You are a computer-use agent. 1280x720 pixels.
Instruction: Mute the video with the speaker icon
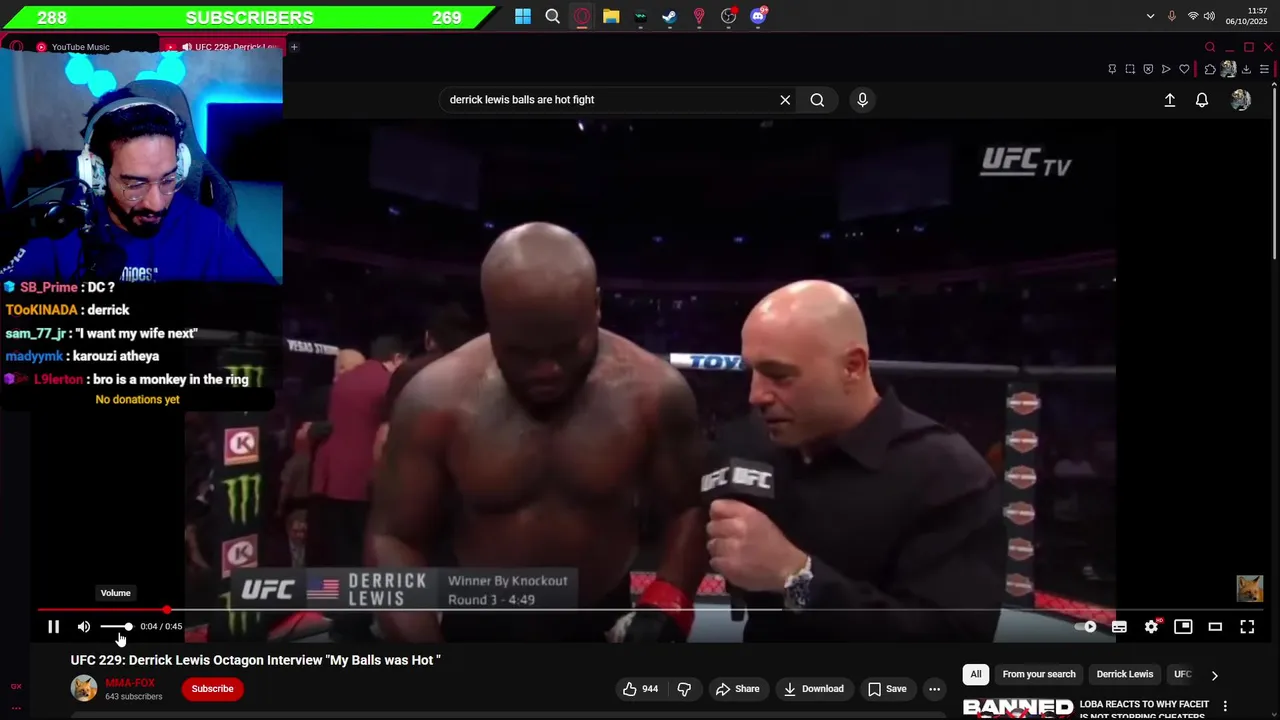pyautogui.click(x=84, y=627)
